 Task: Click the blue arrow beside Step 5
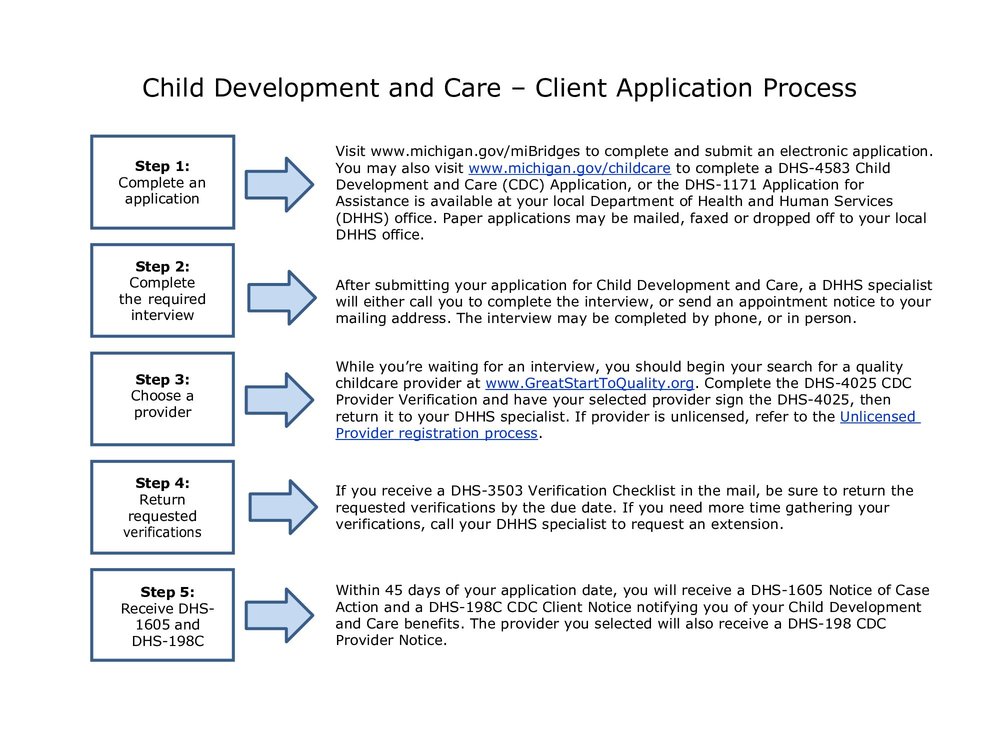pyautogui.click(x=279, y=615)
